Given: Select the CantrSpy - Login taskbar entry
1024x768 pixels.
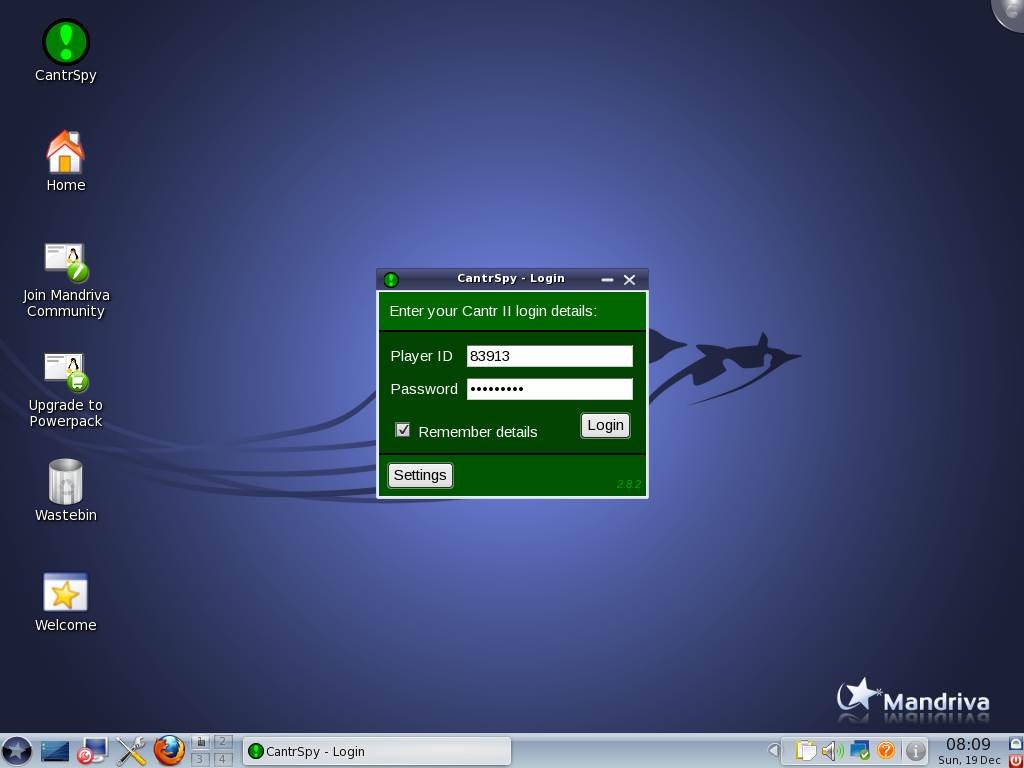Looking at the screenshot, I should pyautogui.click(x=377, y=751).
